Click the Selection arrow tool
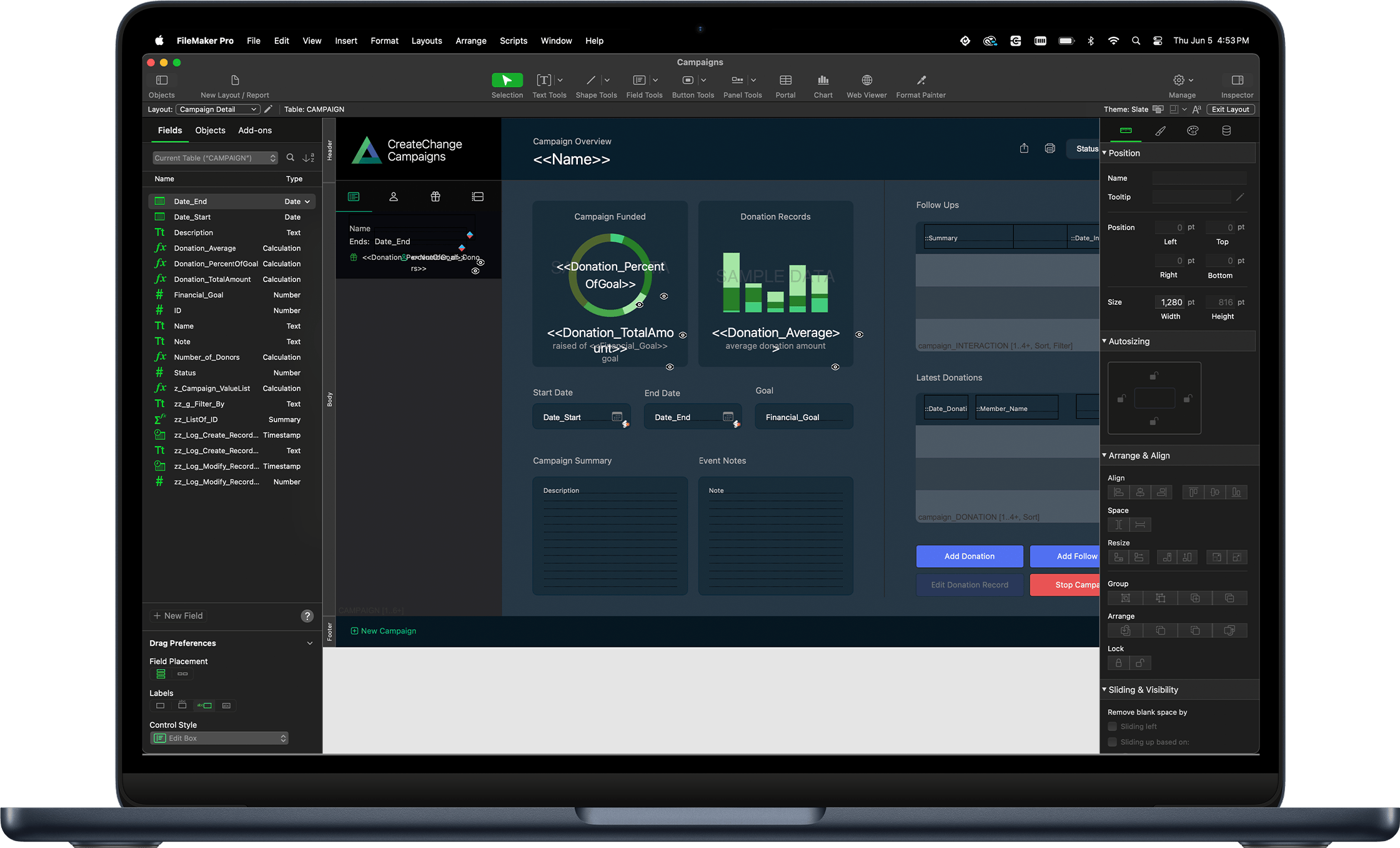The image size is (1400, 848). (x=507, y=81)
